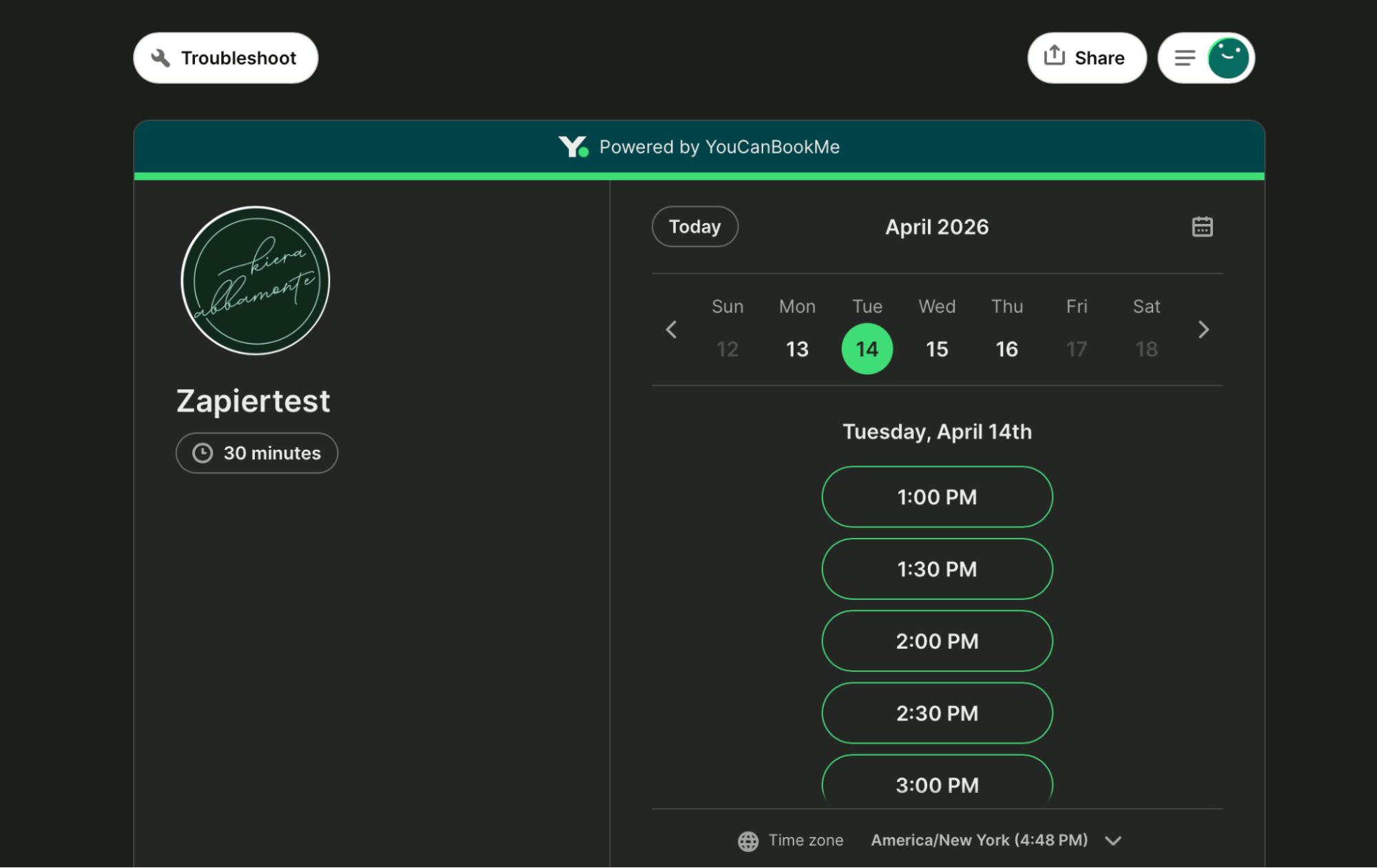Go to next week with right chevron
The height and width of the screenshot is (868, 1377).
coord(1203,329)
